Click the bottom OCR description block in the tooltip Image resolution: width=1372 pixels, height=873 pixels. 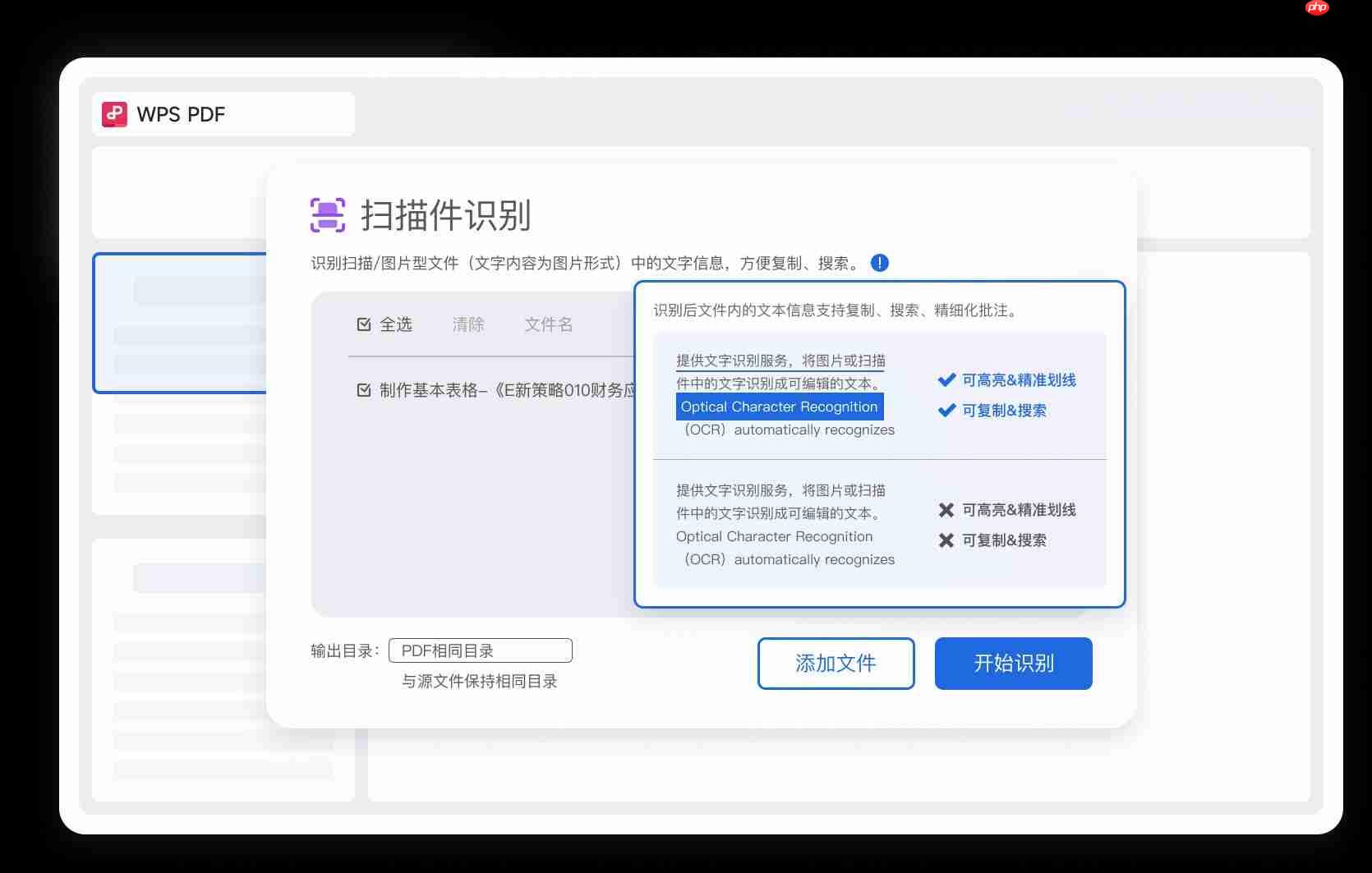point(781,525)
